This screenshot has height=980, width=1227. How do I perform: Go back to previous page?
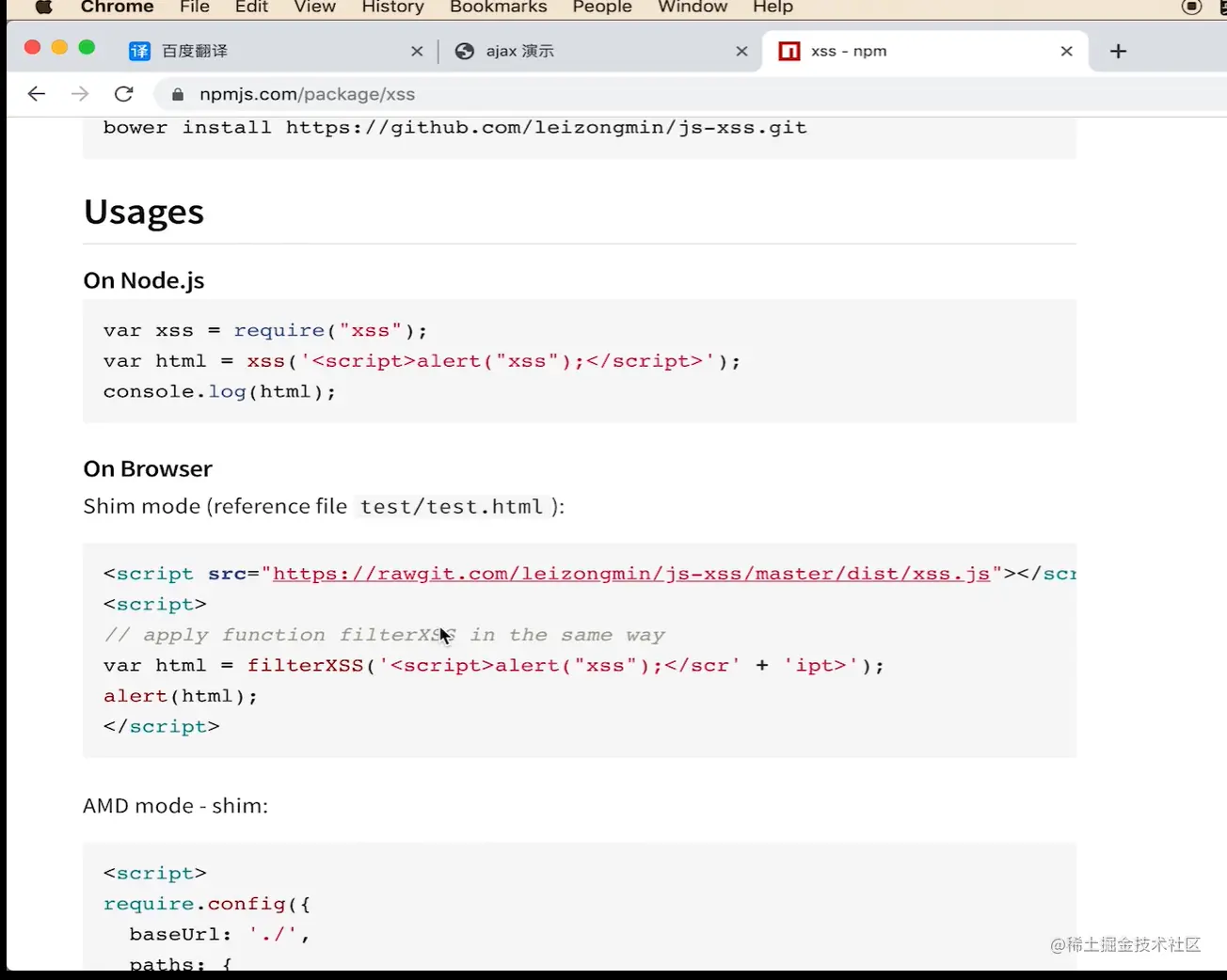(x=37, y=94)
